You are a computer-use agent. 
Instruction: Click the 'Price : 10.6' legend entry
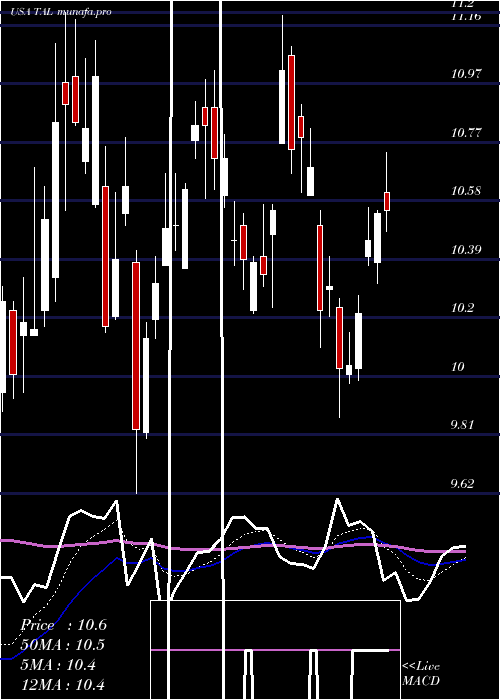(63, 625)
